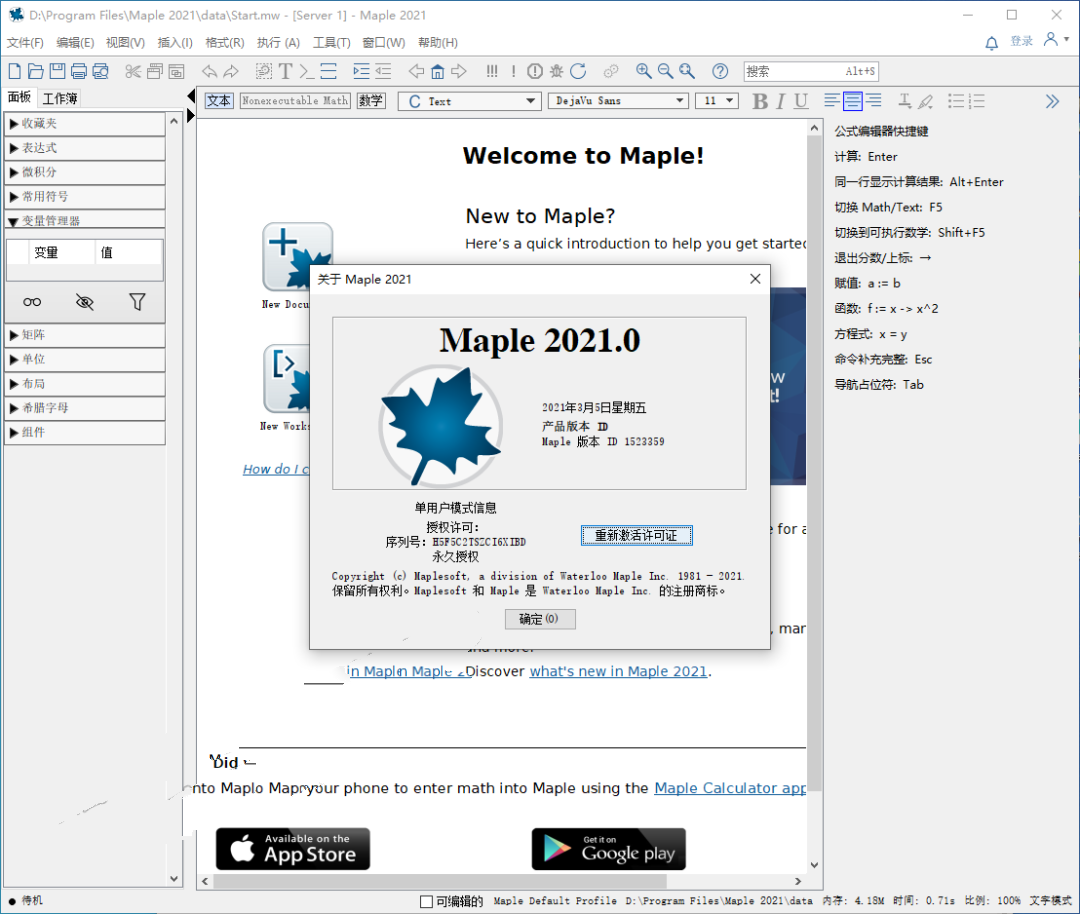
Task: Outdent the section icon
Action: pyautogui.click(x=383, y=71)
